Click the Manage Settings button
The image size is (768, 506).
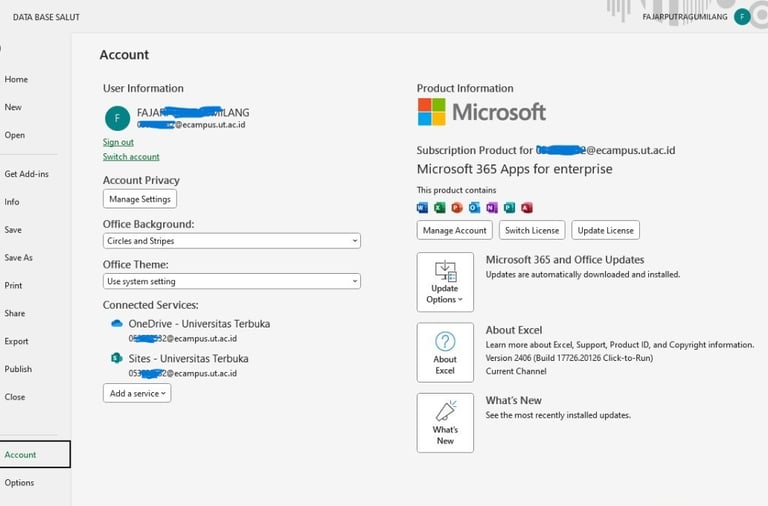pyautogui.click(x=140, y=199)
